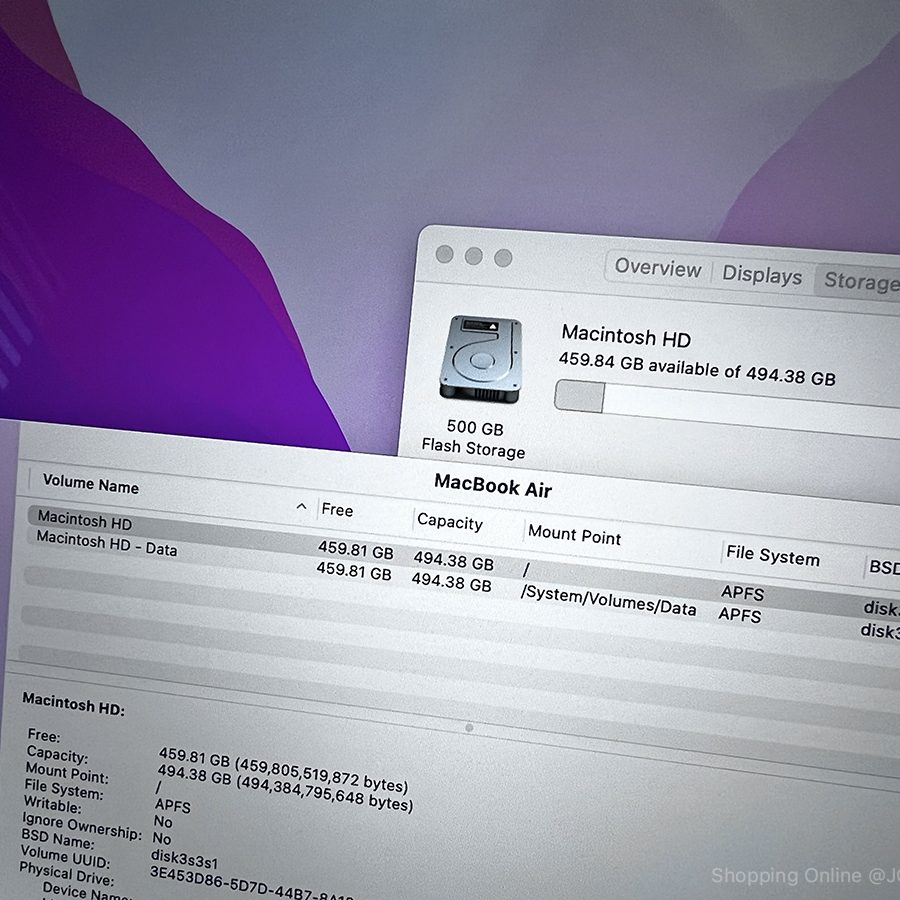
Task: Click the "459.84 GB available of 494.38 GB" text
Action: (697, 368)
